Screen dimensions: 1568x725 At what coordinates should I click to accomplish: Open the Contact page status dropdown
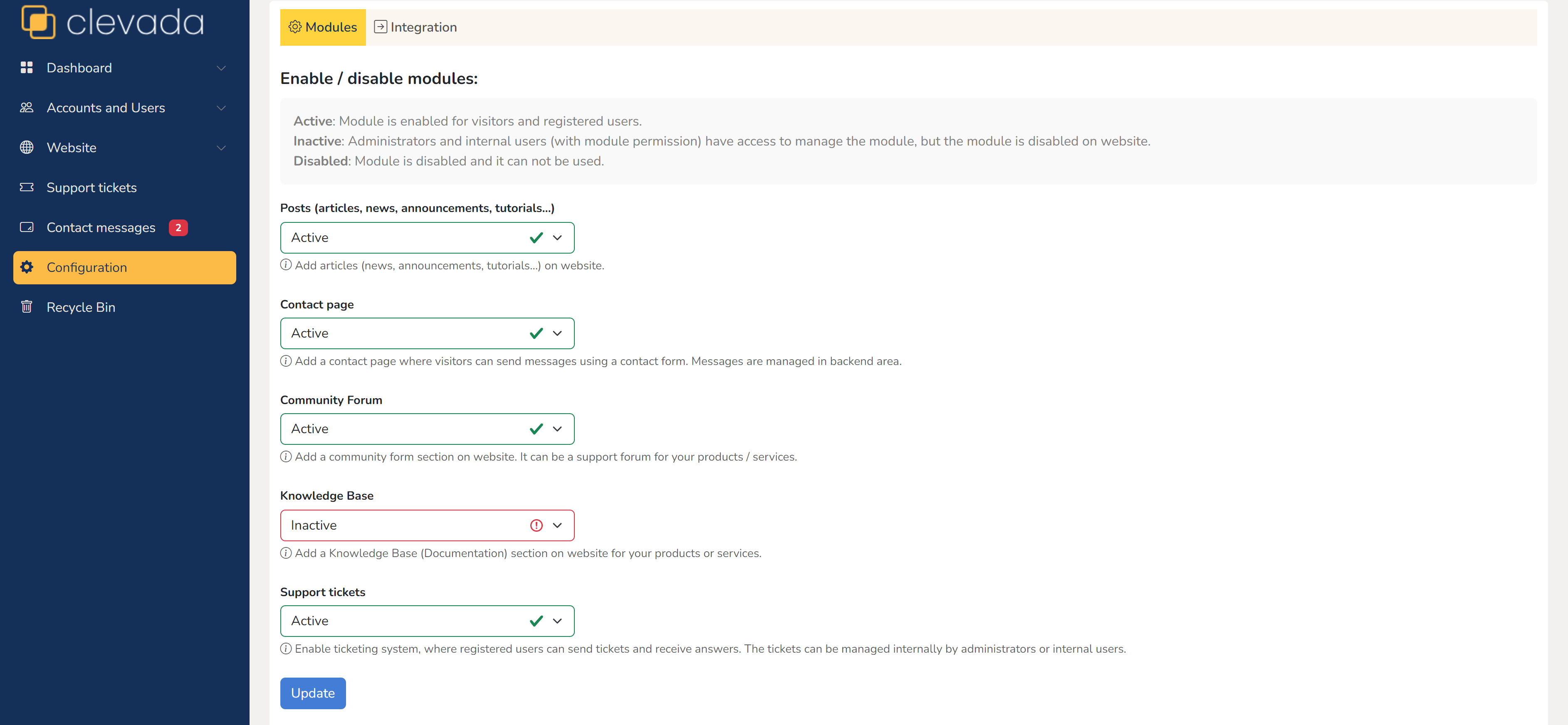(x=427, y=333)
